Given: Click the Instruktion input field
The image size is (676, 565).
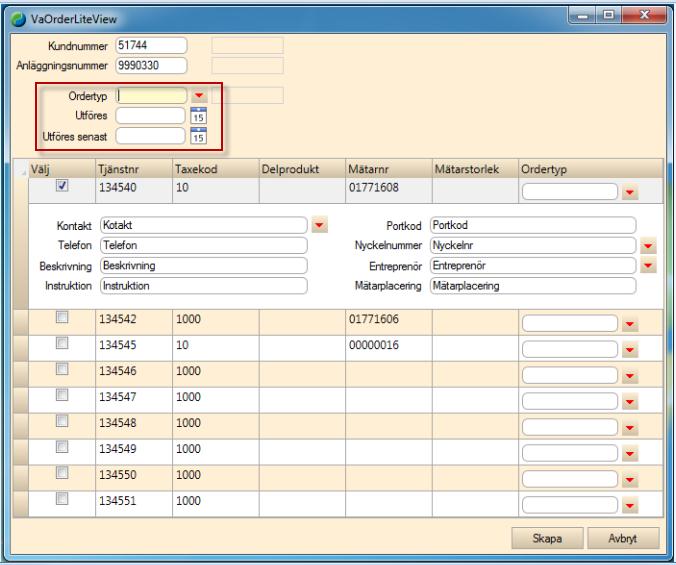Looking at the screenshot, I should 203,286.
